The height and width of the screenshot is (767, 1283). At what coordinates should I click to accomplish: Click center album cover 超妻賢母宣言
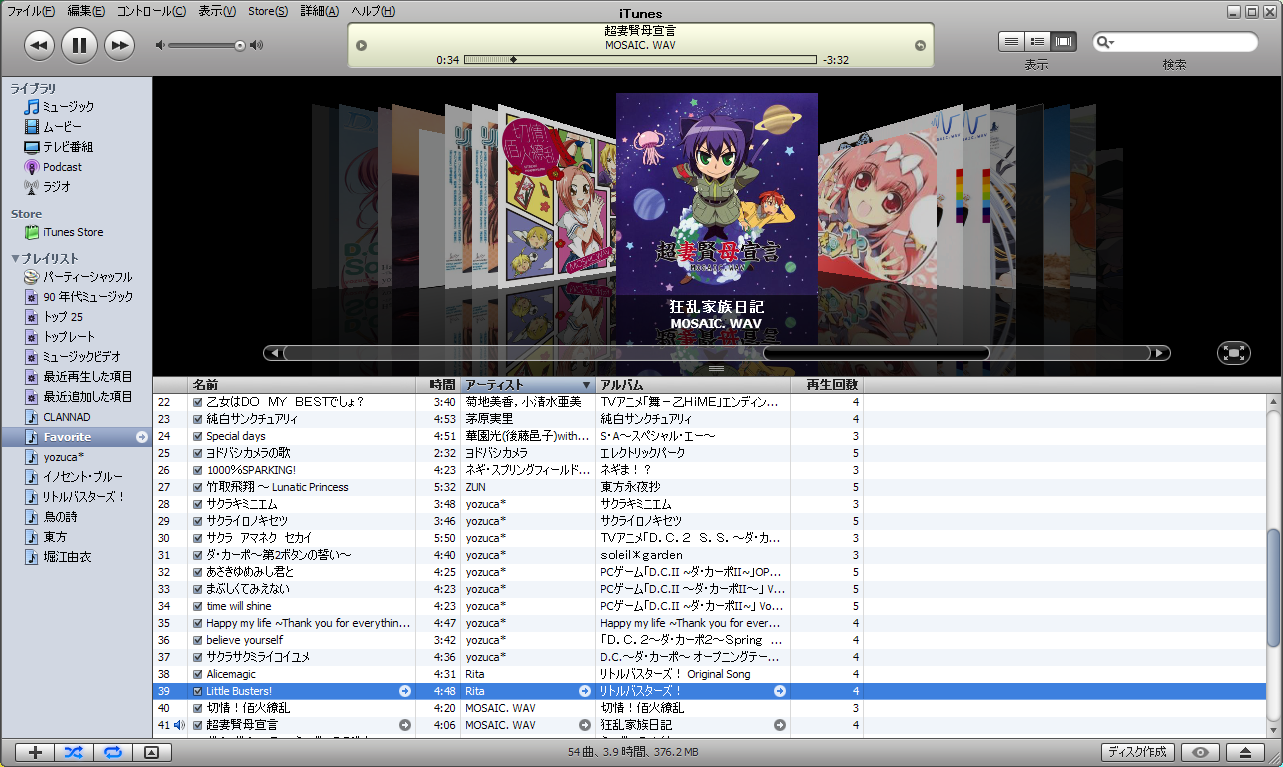(x=717, y=194)
